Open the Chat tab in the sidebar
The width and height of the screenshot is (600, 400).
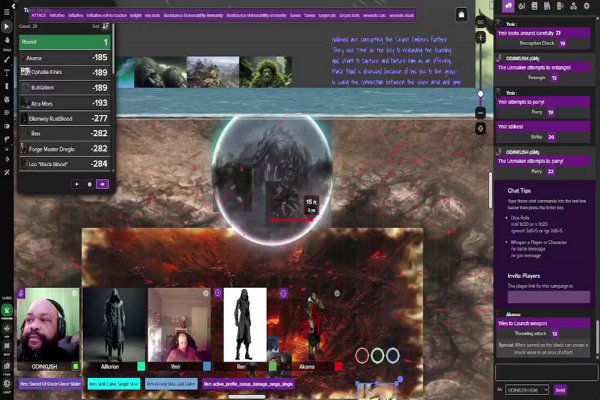click(508, 6)
